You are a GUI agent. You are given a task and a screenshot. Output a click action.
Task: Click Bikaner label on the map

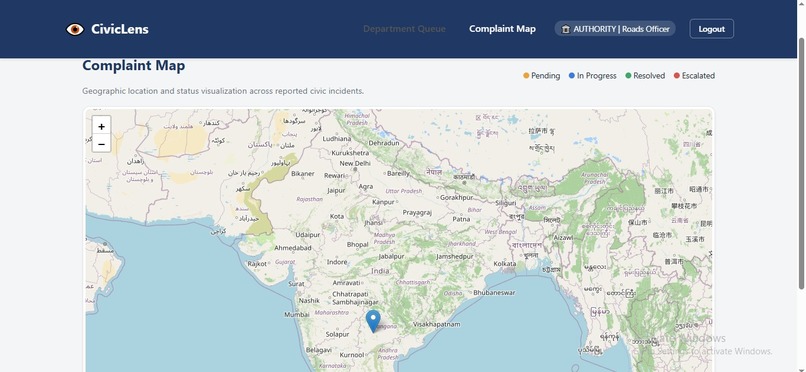click(302, 174)
